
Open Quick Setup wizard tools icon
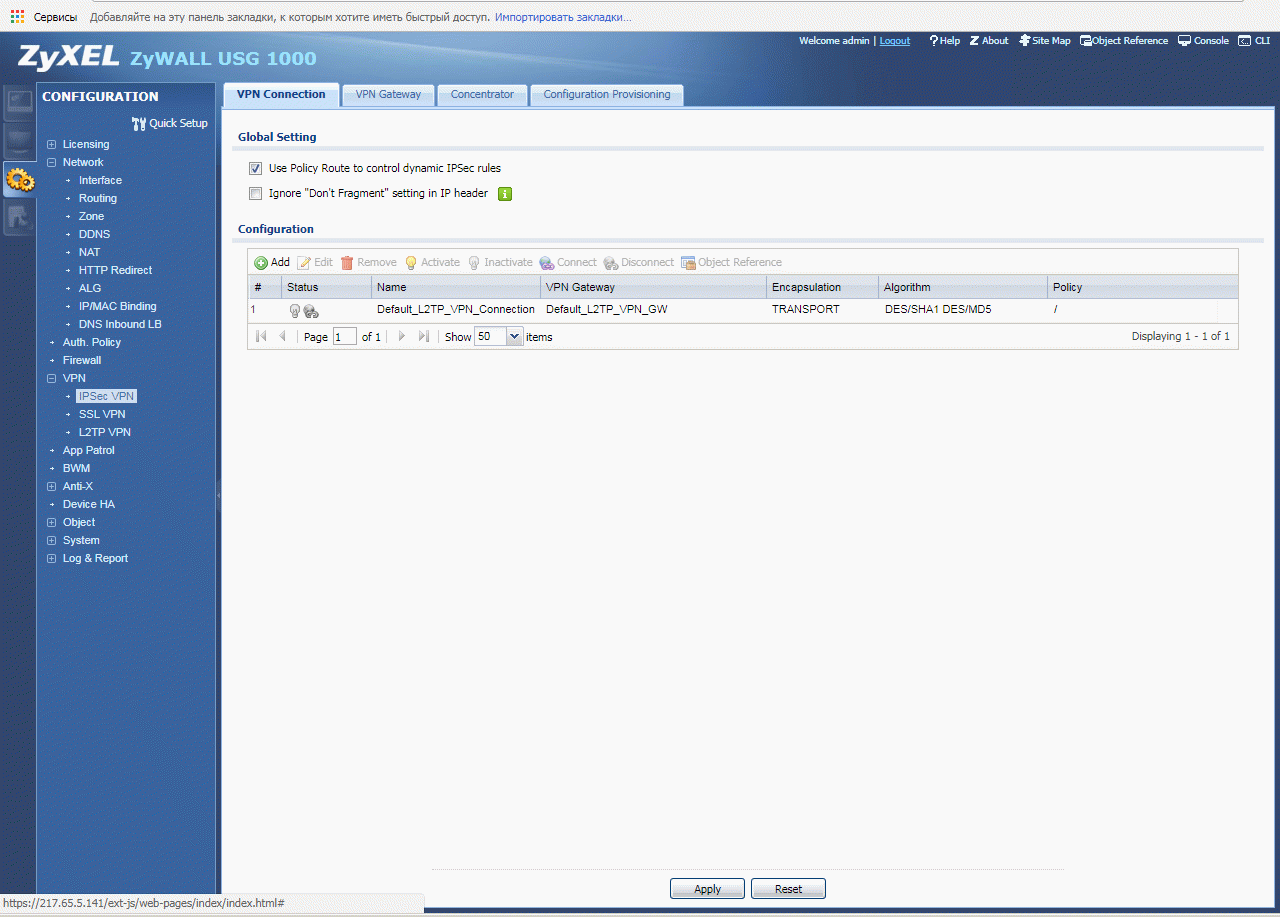coord(139,123)
